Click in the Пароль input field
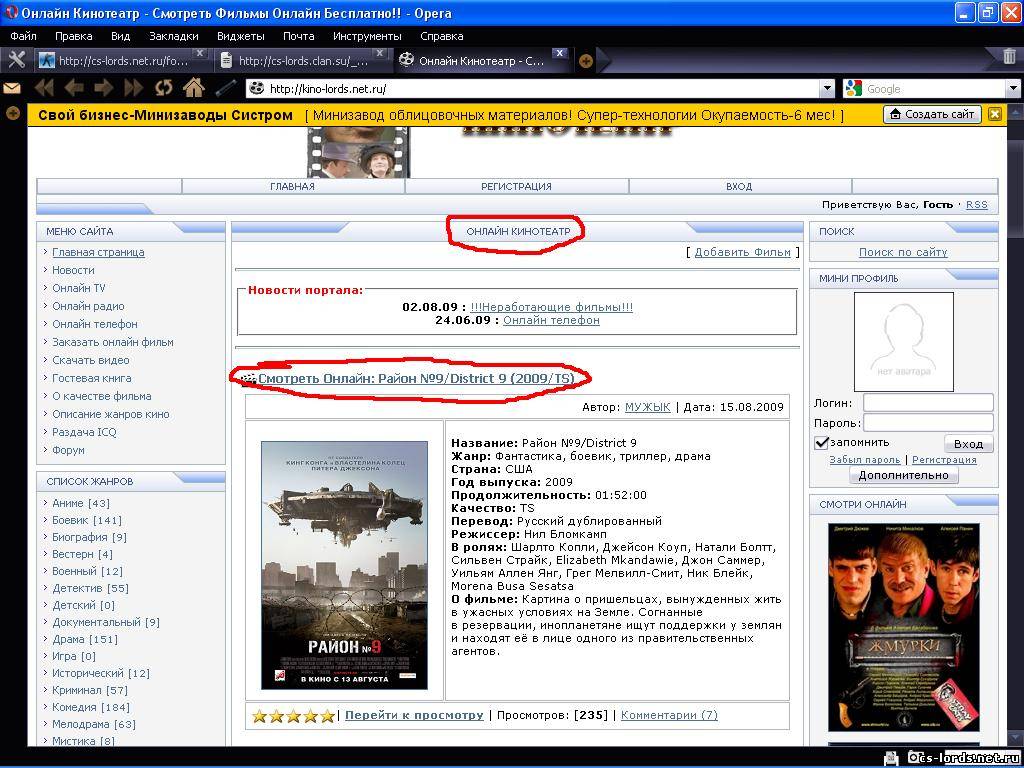Viewport: 1024px width, 768px height. point(928,423)
